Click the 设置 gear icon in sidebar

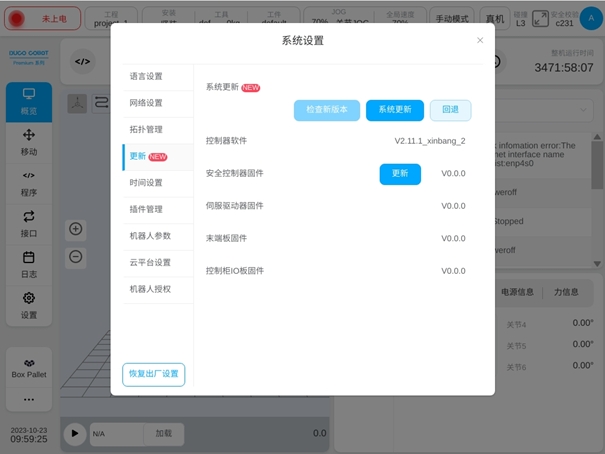coord(29,304)
